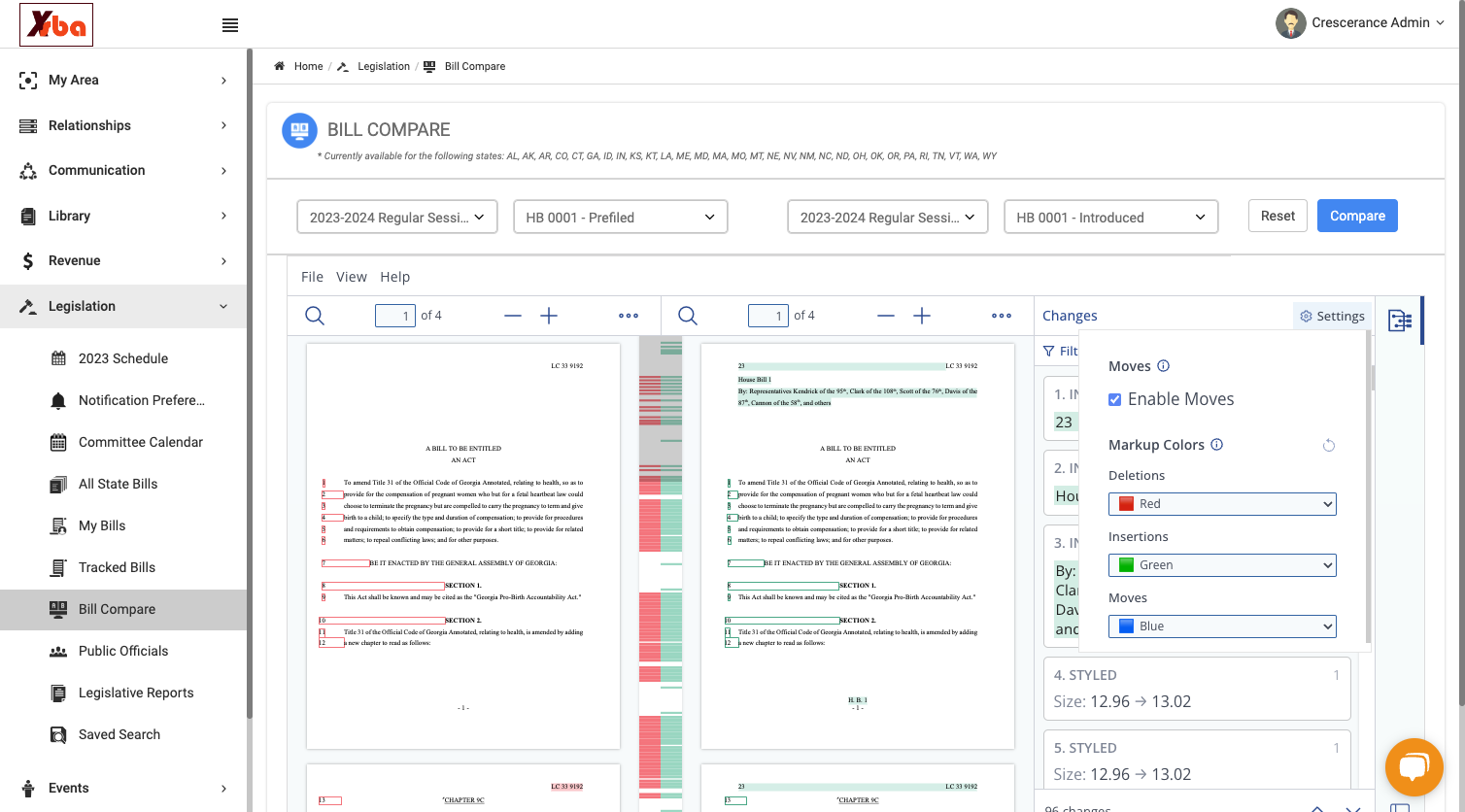Viewport: 1465px width, 812px height.
Task: Open the Help menu
Action: pos(395,277)
